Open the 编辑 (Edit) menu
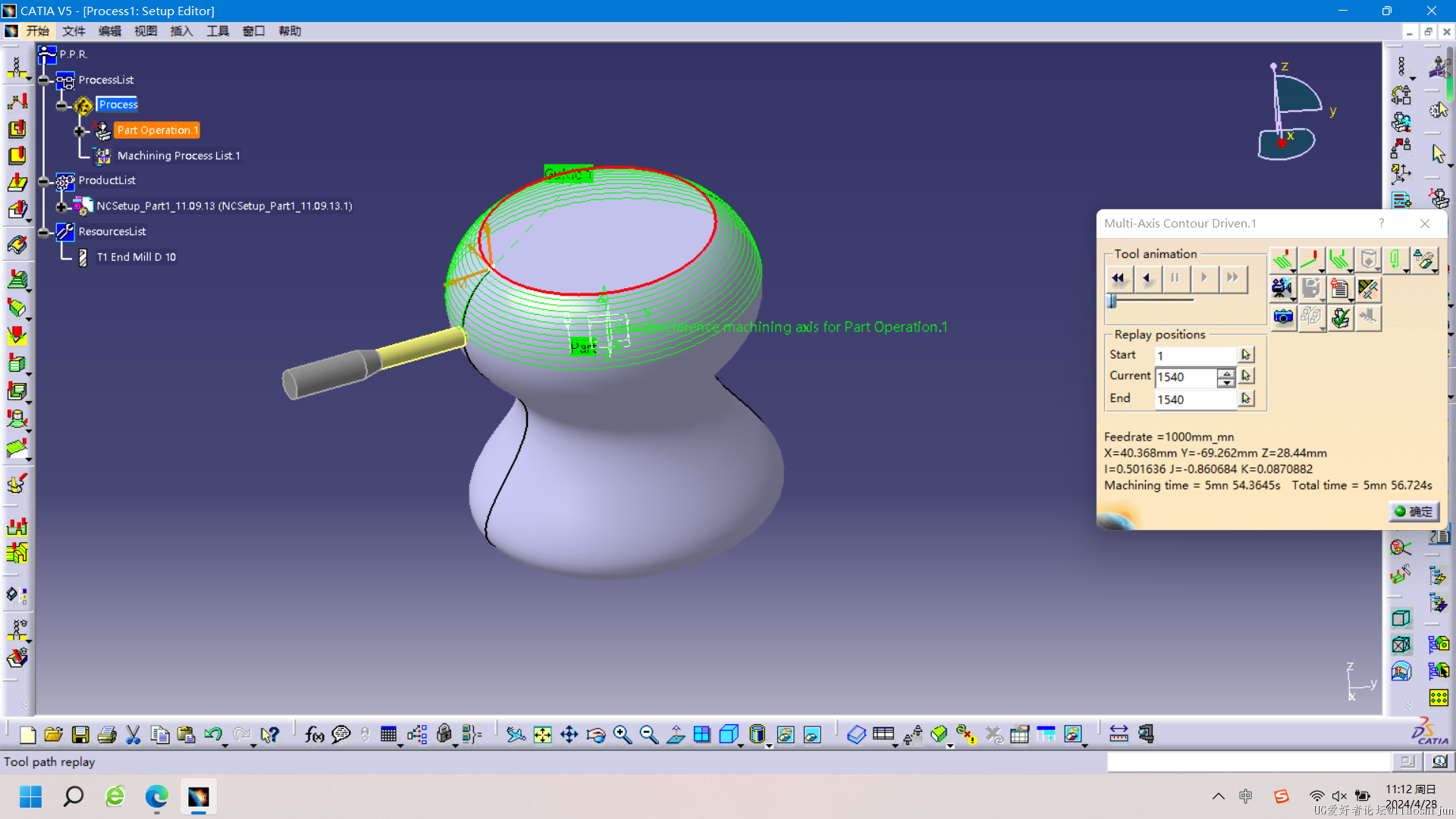Viewport: 1456px width, 819px height. click(x=110, y=31)
